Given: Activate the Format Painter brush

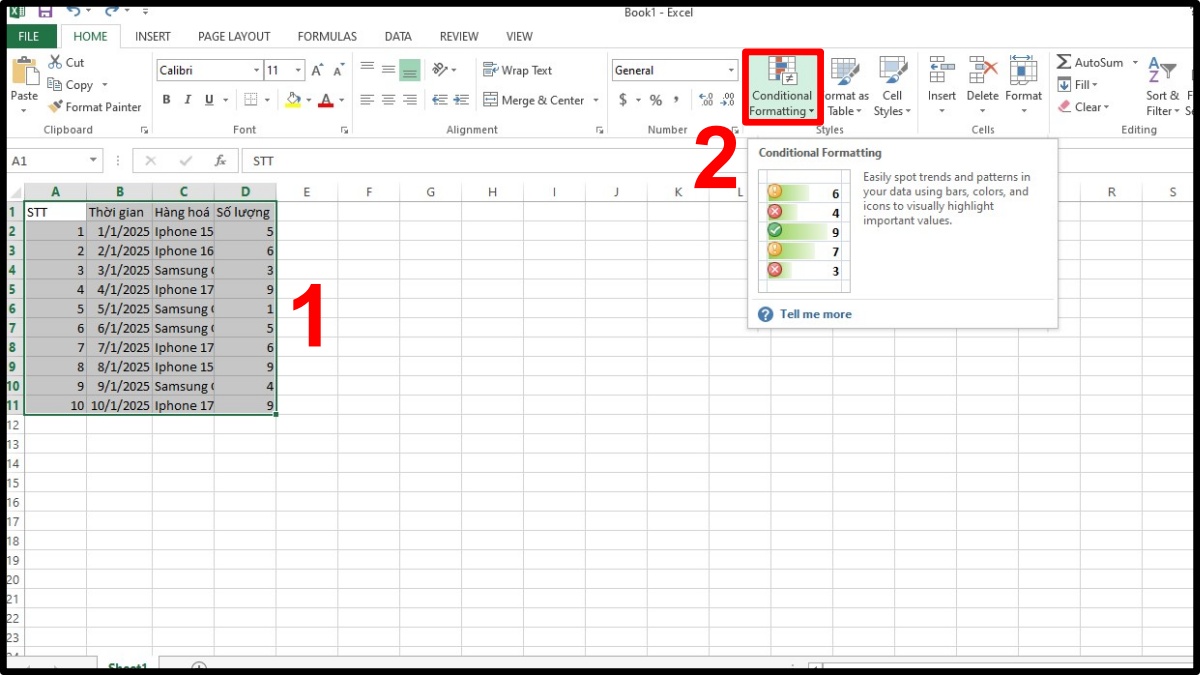Looking at the screenshot, I should (x=95, y=107).
